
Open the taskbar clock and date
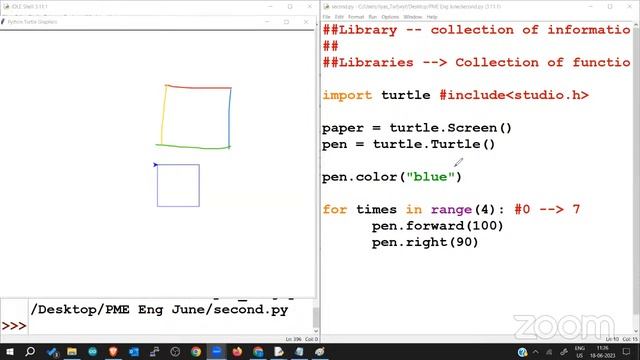point(602,352)
